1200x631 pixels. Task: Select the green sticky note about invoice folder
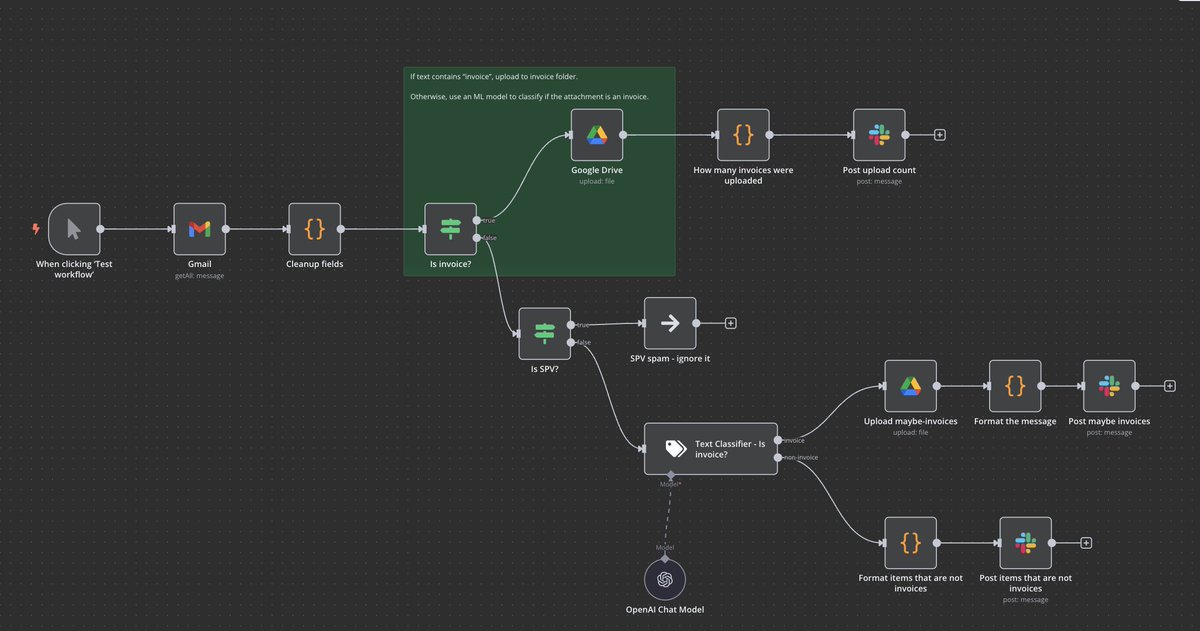[x=539, y=171]
